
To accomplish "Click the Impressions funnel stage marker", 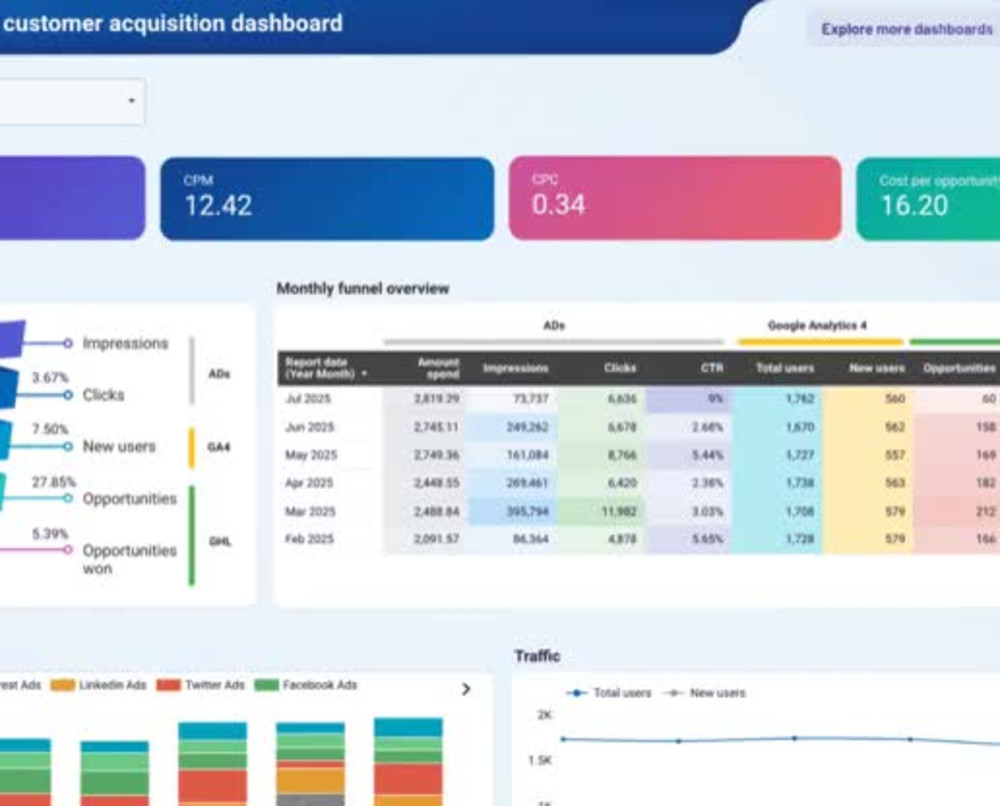I will (x=68, y=343).
